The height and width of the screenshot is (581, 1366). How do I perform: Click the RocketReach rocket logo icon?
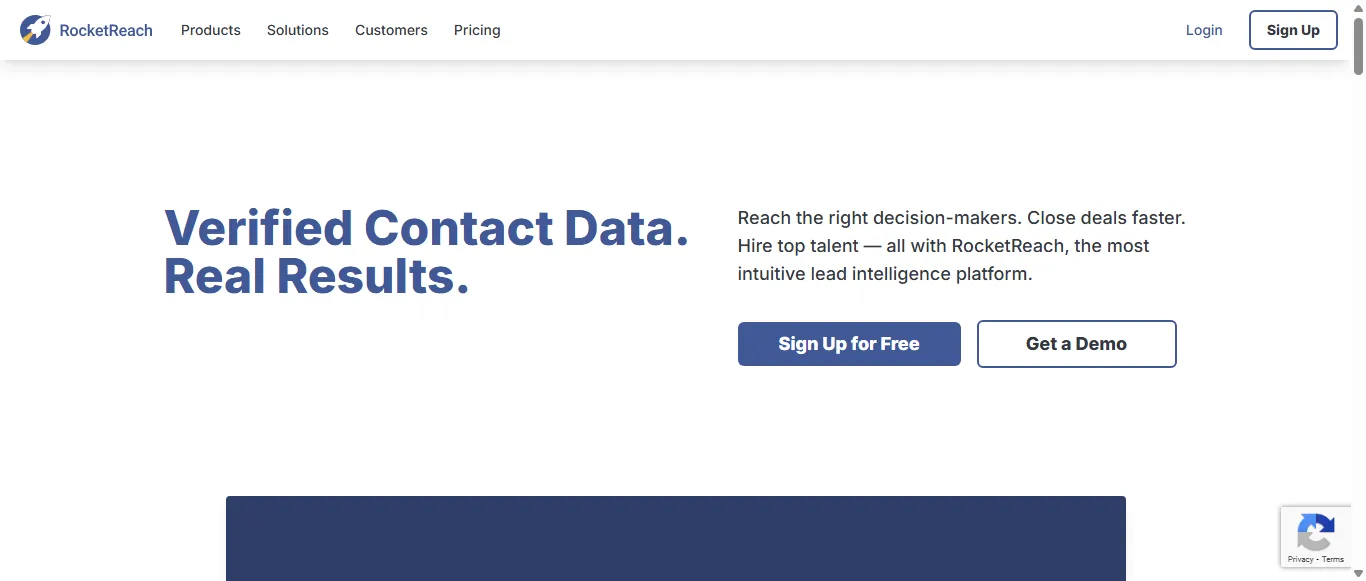[x=35, y=30]
